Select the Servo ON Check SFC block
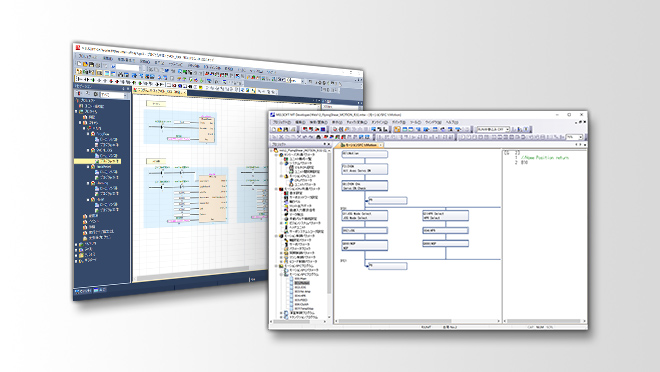This screenshot has height=372, width=660. point(365,186)
